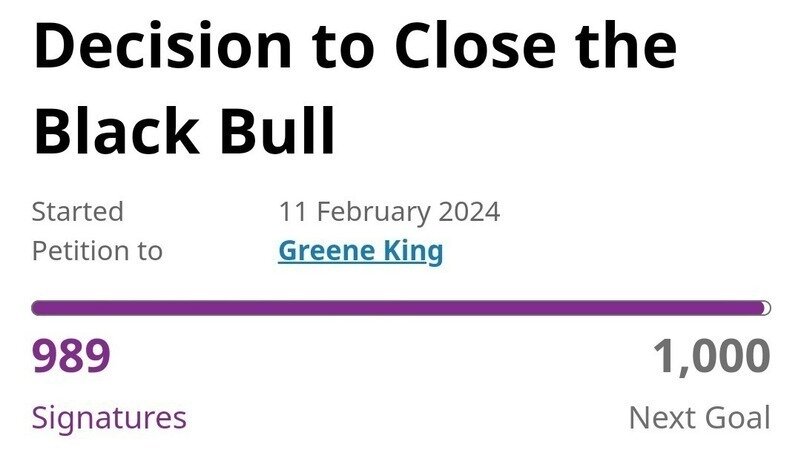Viewport: 800px width, 450px height.
Task: Click the word King in the link
Action: click(410, 250)
